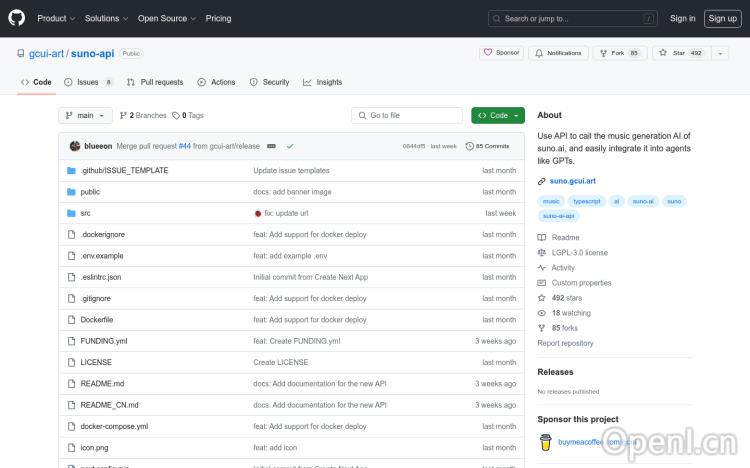Viewport: 750px width, 468px height.
Task: Click the commit history clock icon
Action: coord(470,146)
